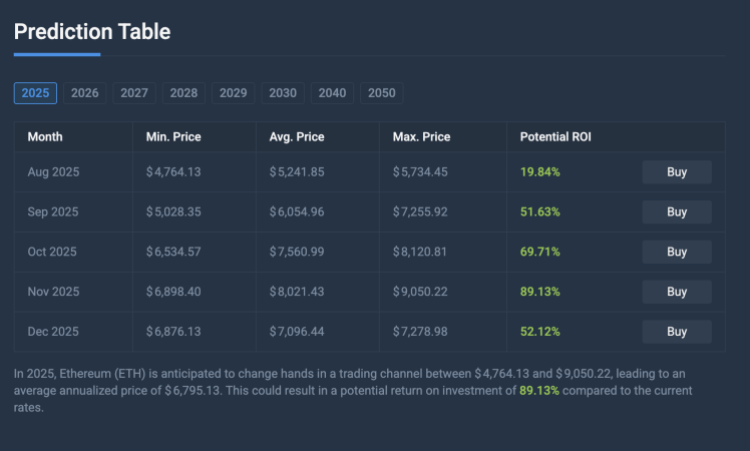Click Buy for Dec 2025

(677, 332)
